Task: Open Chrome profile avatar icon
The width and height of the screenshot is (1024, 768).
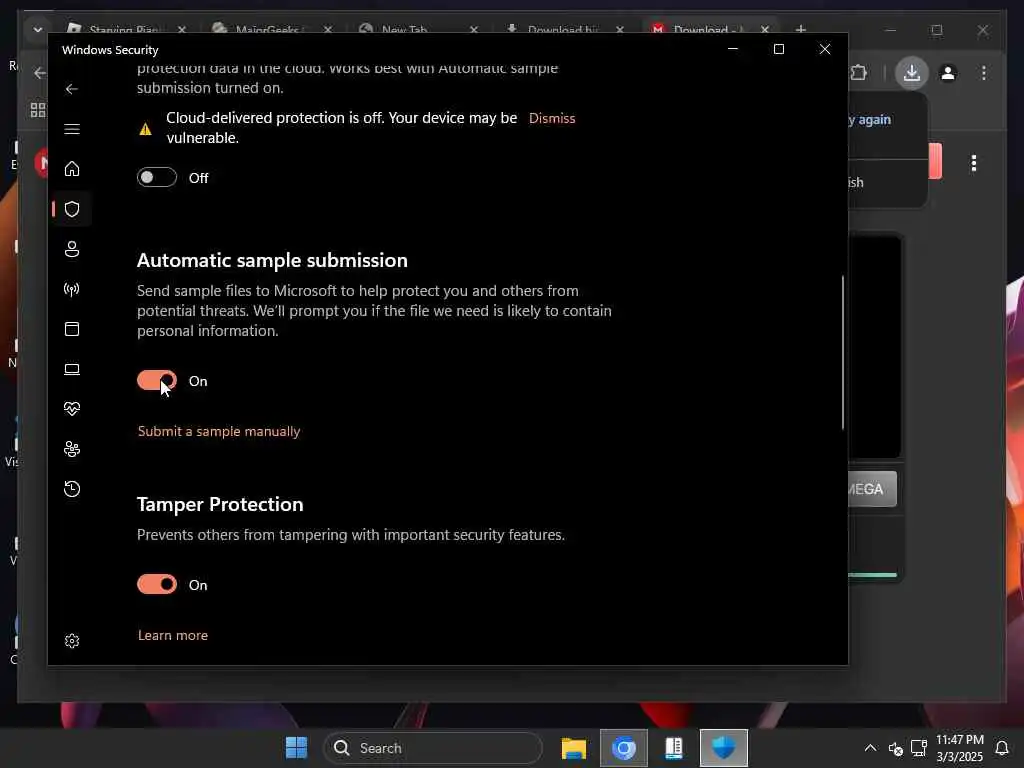Action: pos(948,72)
